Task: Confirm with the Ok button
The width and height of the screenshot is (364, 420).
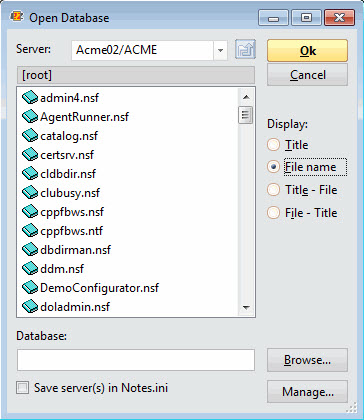Action: click(307, 51)
